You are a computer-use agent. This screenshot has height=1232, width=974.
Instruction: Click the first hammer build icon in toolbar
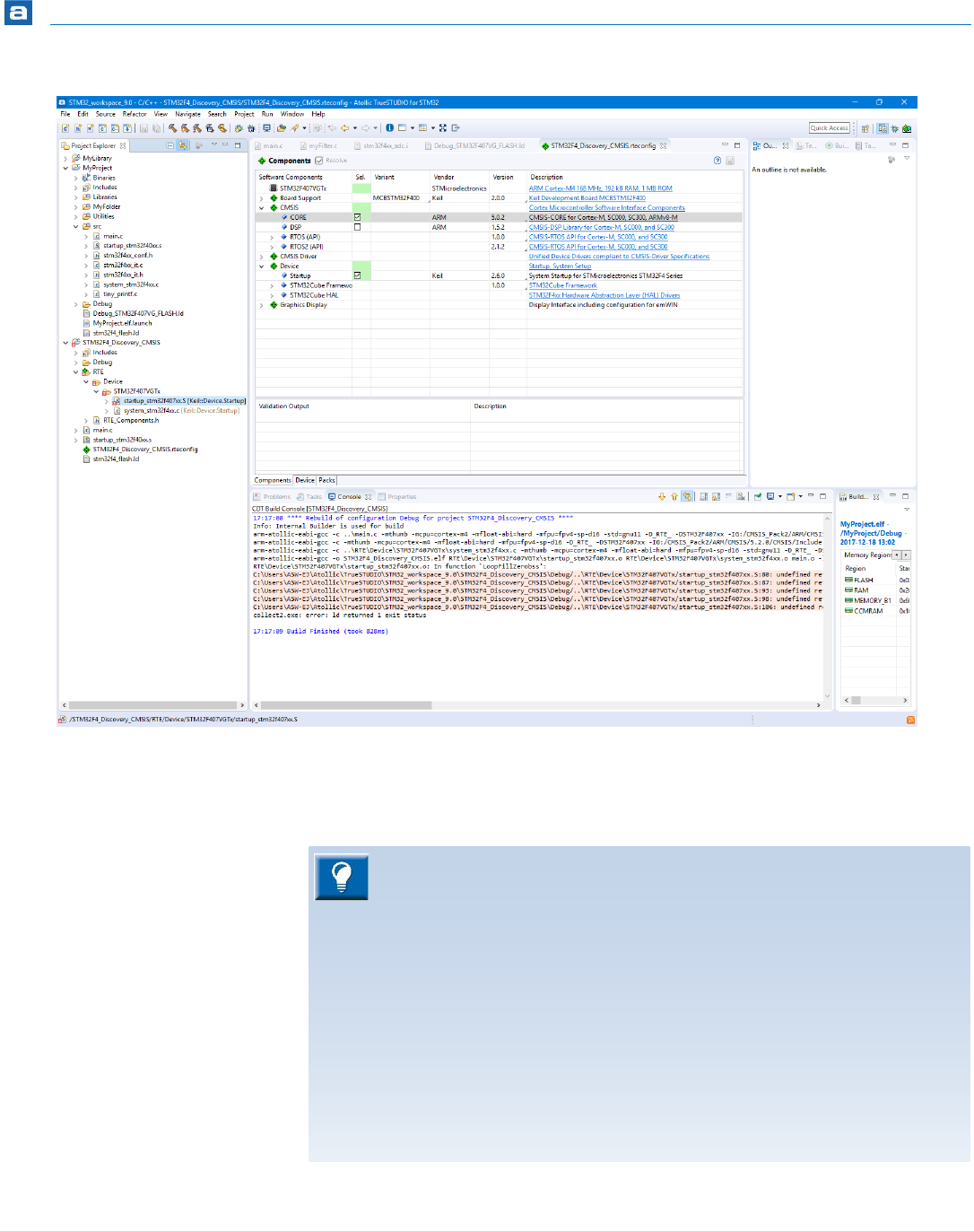point(172,128)
